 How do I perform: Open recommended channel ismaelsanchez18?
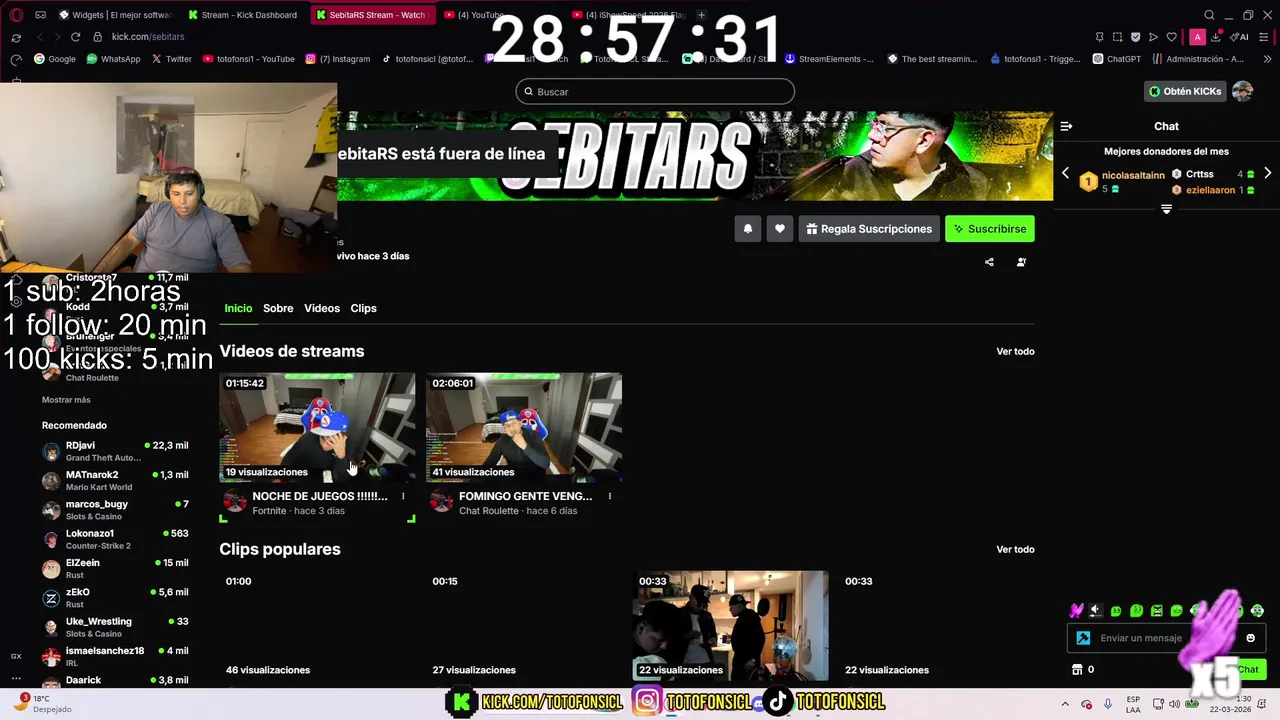tap(115, 657)
